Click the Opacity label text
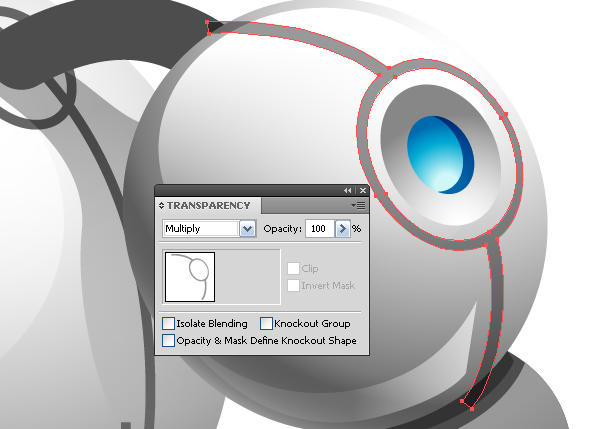This screenshot has height=429, width=600. pyautogui.click(x=282, y=229)
